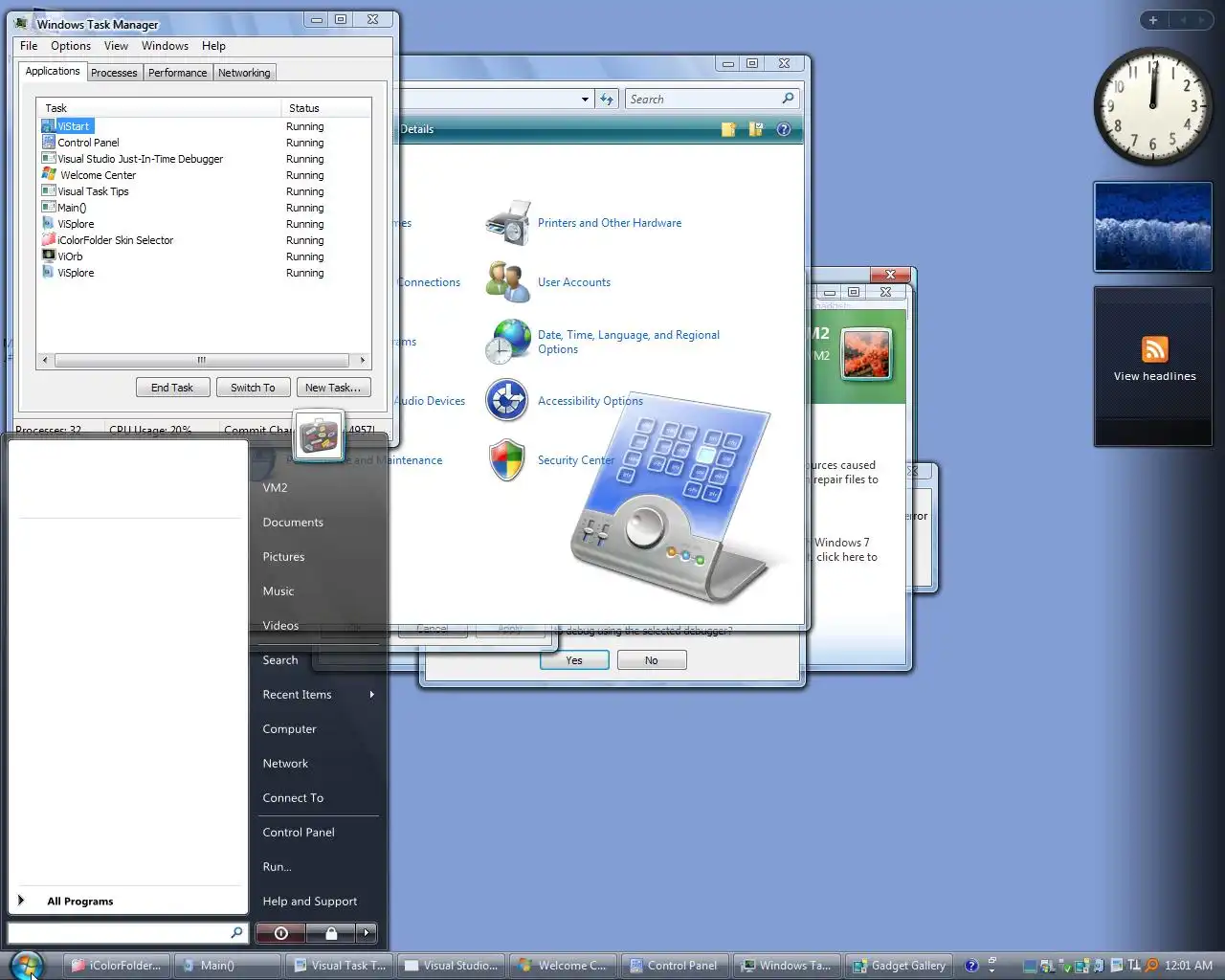Open Control Panel from Start menu
Image resolution: width=1225 pixels, height=980 pixels.
click(299, 833)
